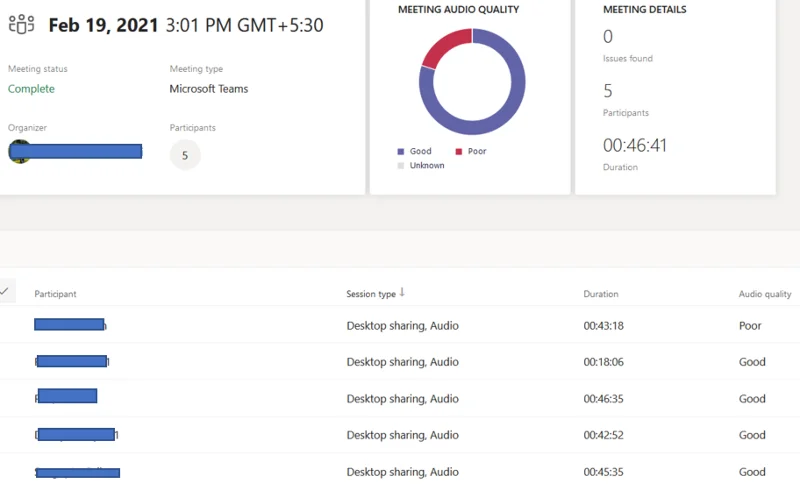Viewport: 800px width, 498px height.
Task: Click the duration value 00:43:18
Action: click(x=604, y=326)
